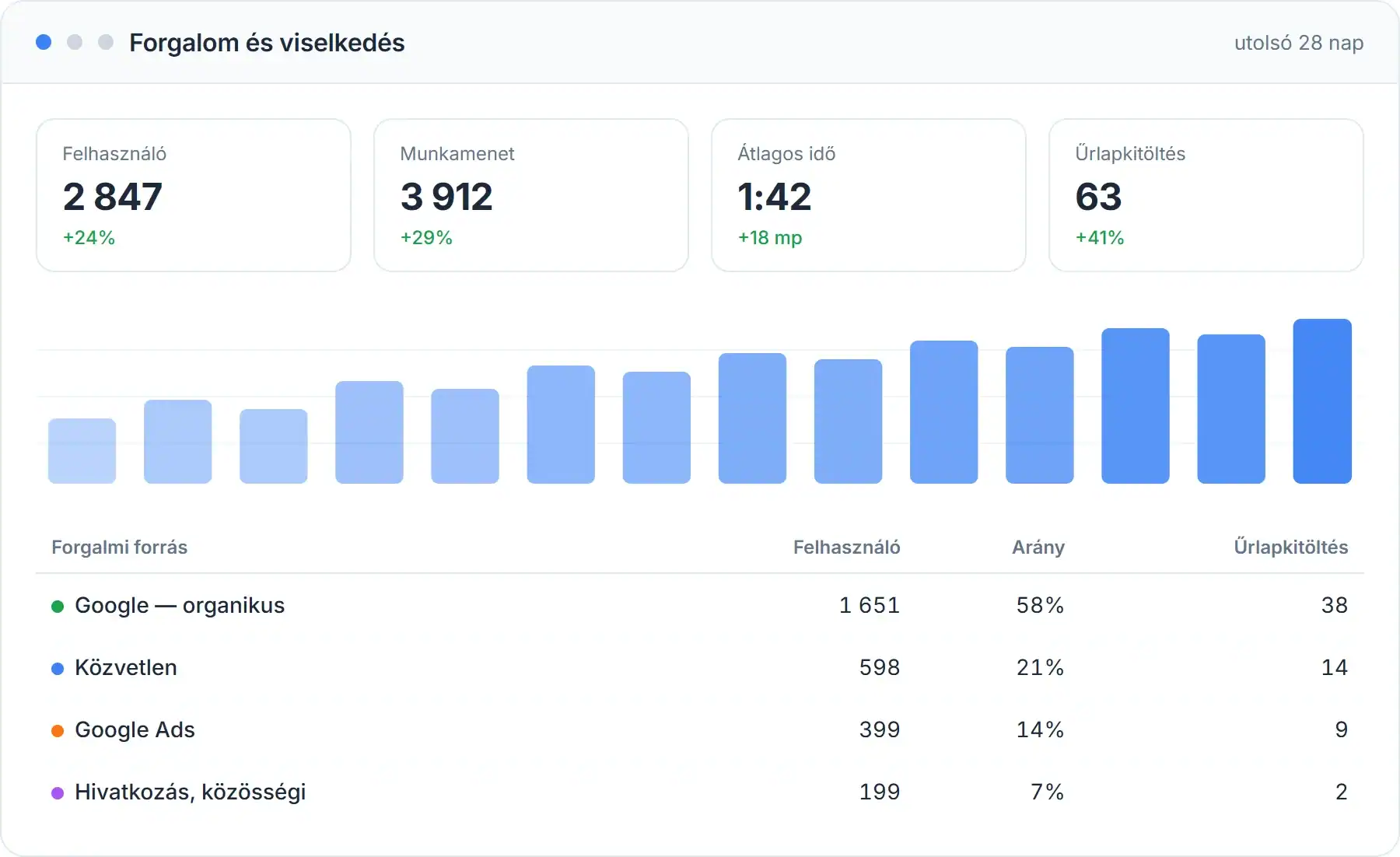Sort table by Arány column header

click(x=1038, y=547)
